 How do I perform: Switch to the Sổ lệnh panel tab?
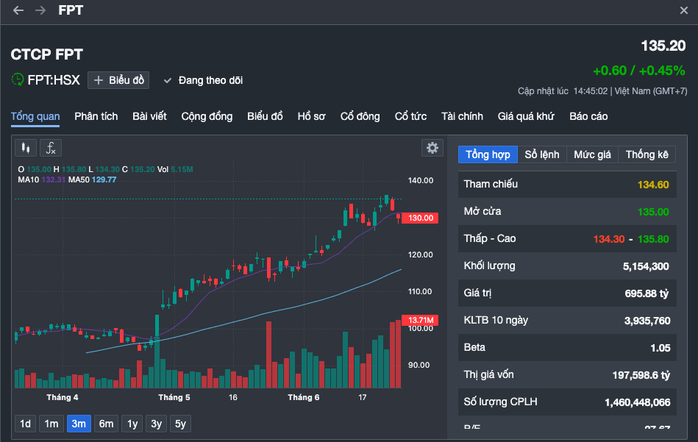(x=542, y=154)
